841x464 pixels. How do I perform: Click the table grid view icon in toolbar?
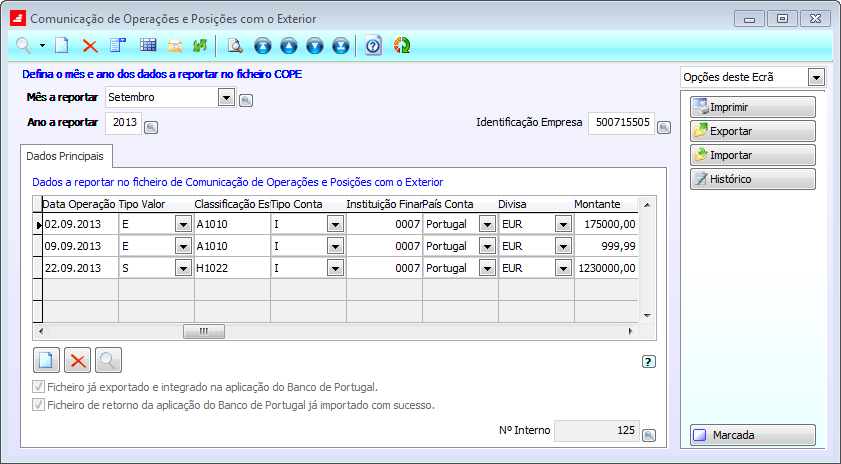coord(148,45)
